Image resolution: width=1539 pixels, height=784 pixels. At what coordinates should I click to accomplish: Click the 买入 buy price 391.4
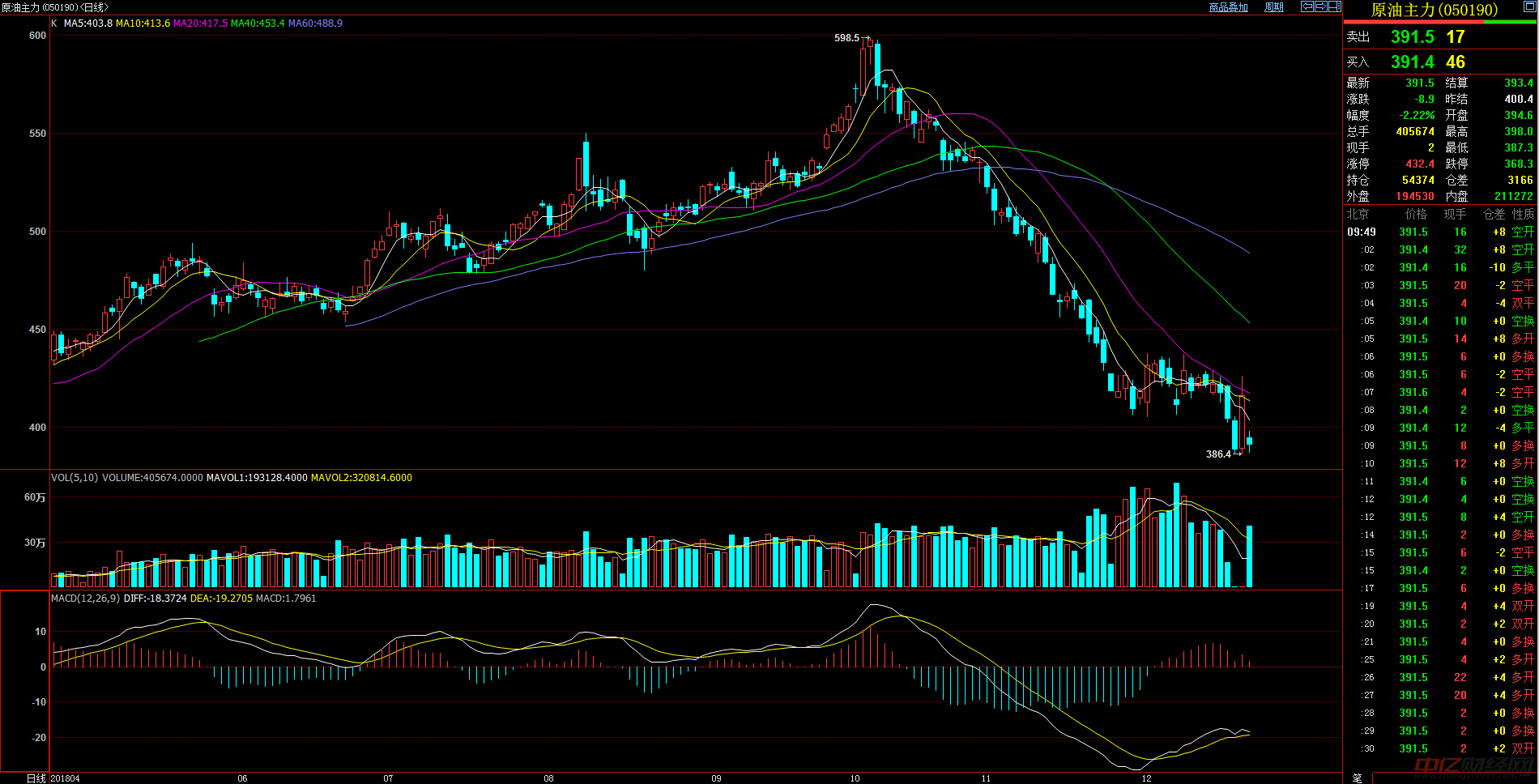pos(1412,62)
